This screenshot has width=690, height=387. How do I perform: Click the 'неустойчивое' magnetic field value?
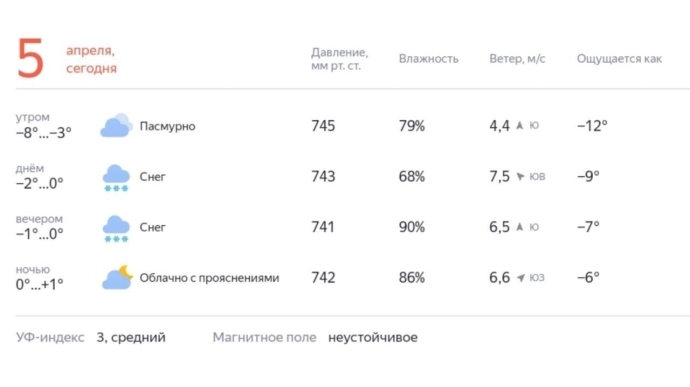(373, 338)
